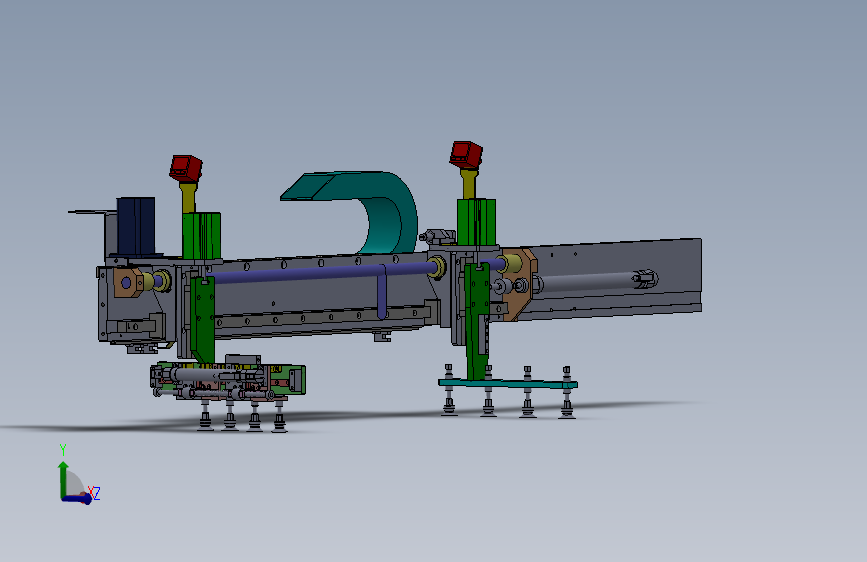Select the right brown mounting plate
This screenshot has height=562, width=867.
(x=521, y=284)
